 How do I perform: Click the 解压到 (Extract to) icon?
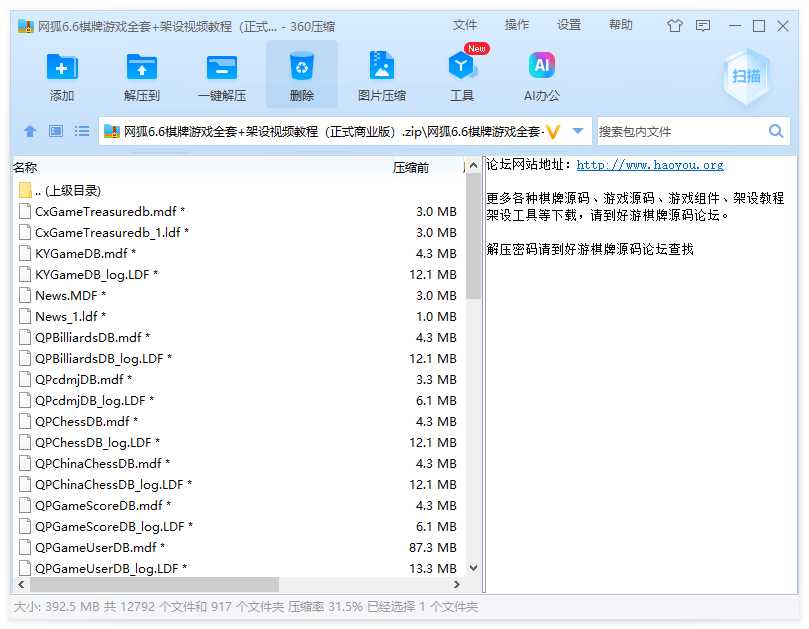click(x=142, y=67)
